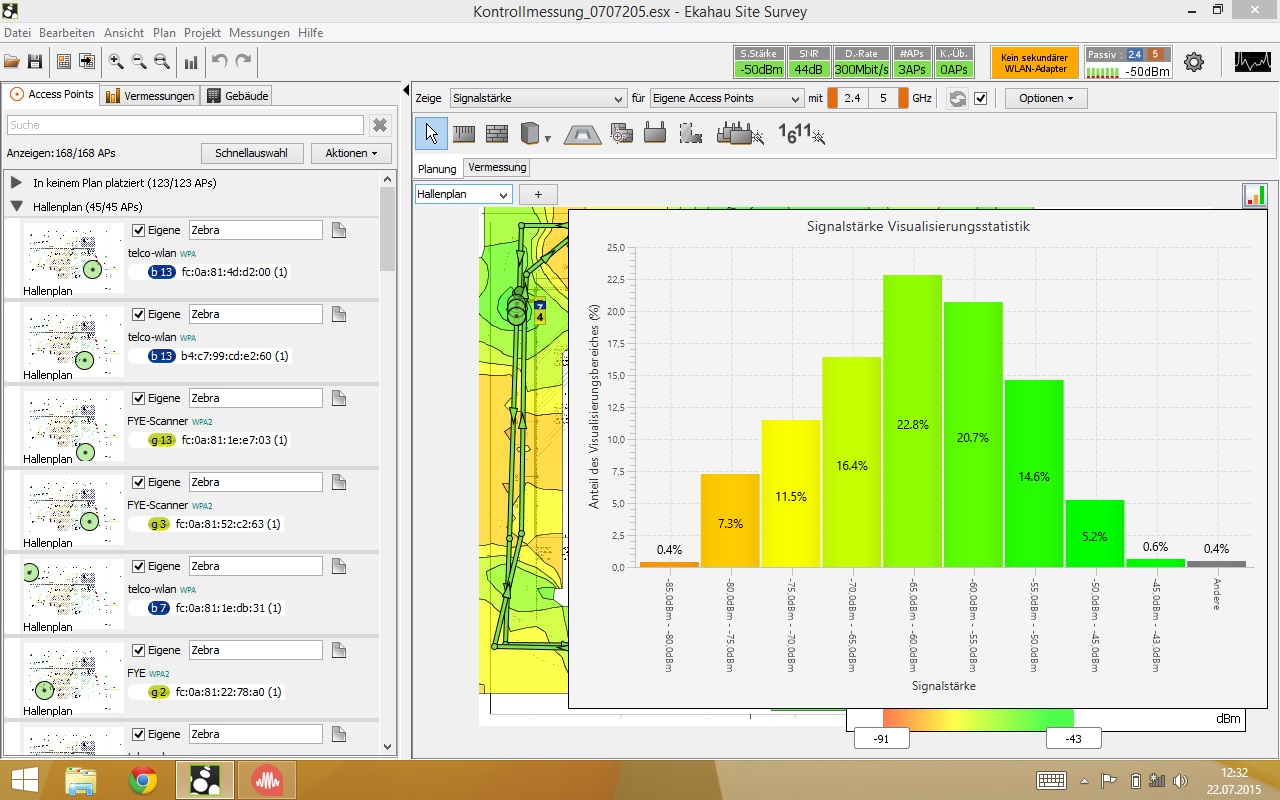Click the save project floppy icon
This screenshot has height=800, width=1280.
click(35, 61)
